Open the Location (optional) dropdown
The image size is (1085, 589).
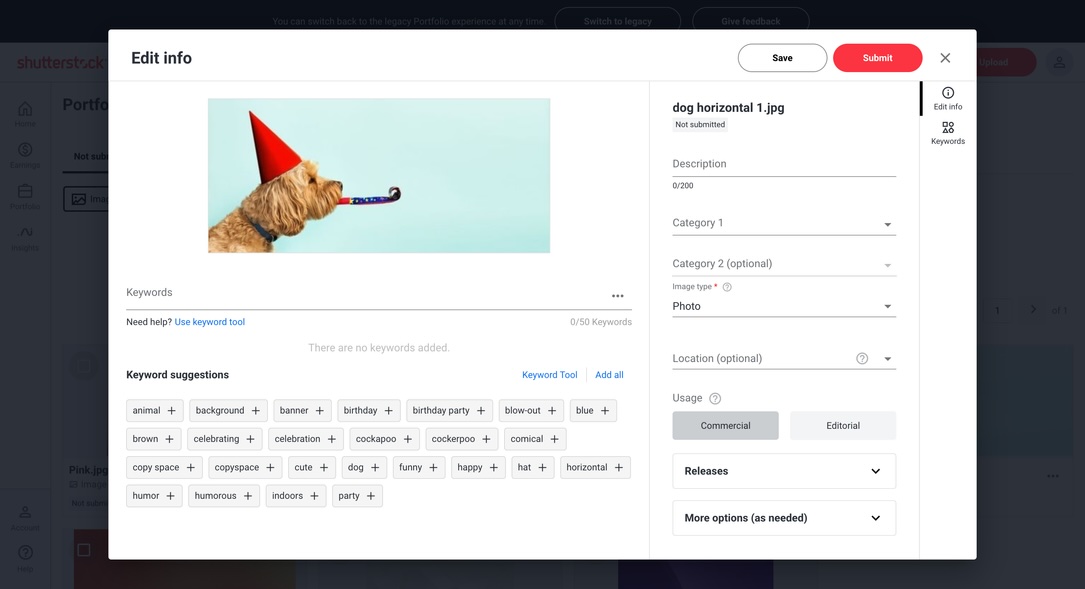click(784, 359)
